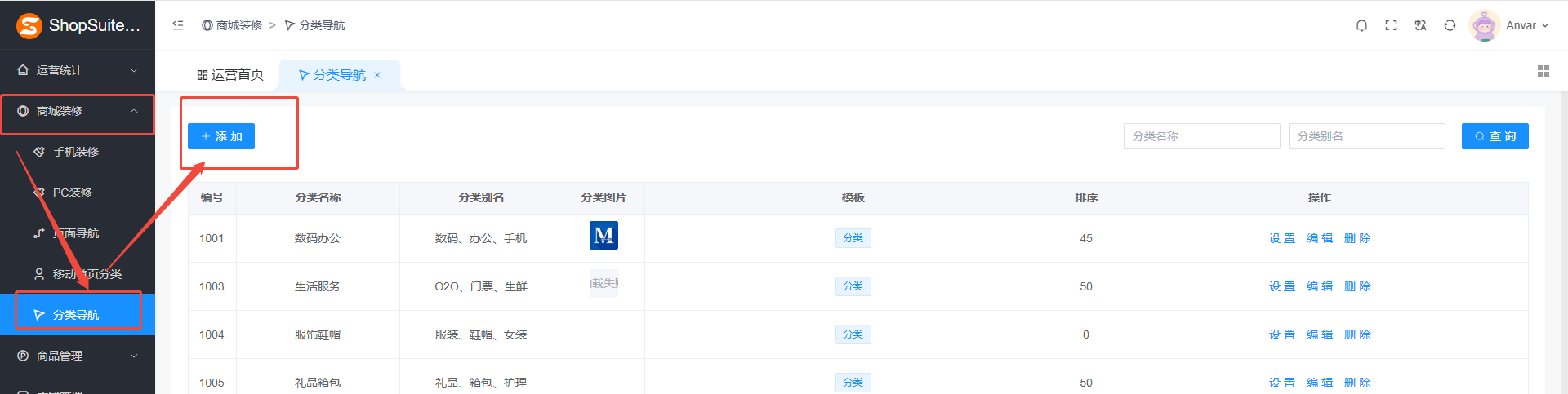Click 编辑 for row 1001 数码办公
The image size is (1568, 394).
point(1320,238)
